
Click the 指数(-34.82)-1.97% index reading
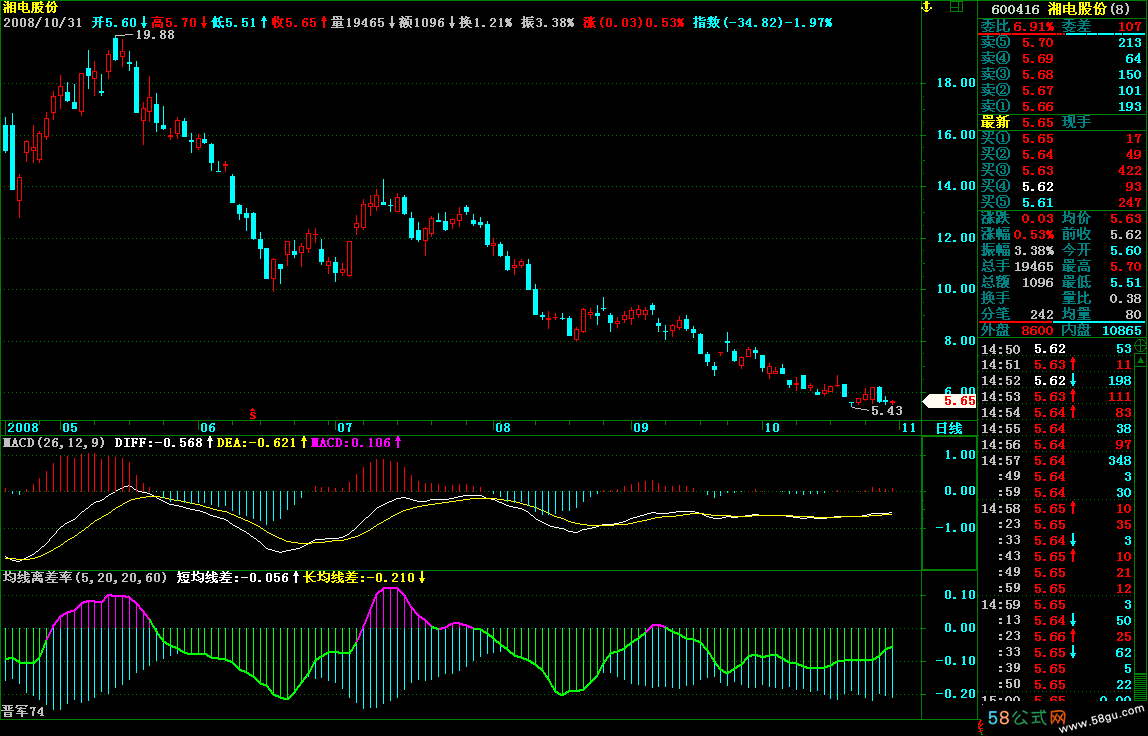(x=762, y=23)
